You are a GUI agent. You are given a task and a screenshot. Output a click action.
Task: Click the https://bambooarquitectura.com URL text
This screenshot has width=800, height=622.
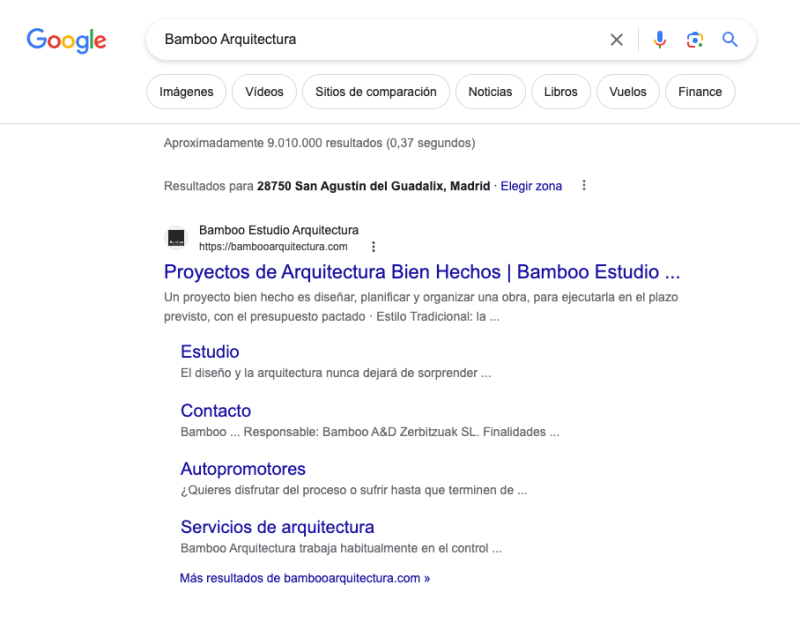coord(273,247)
